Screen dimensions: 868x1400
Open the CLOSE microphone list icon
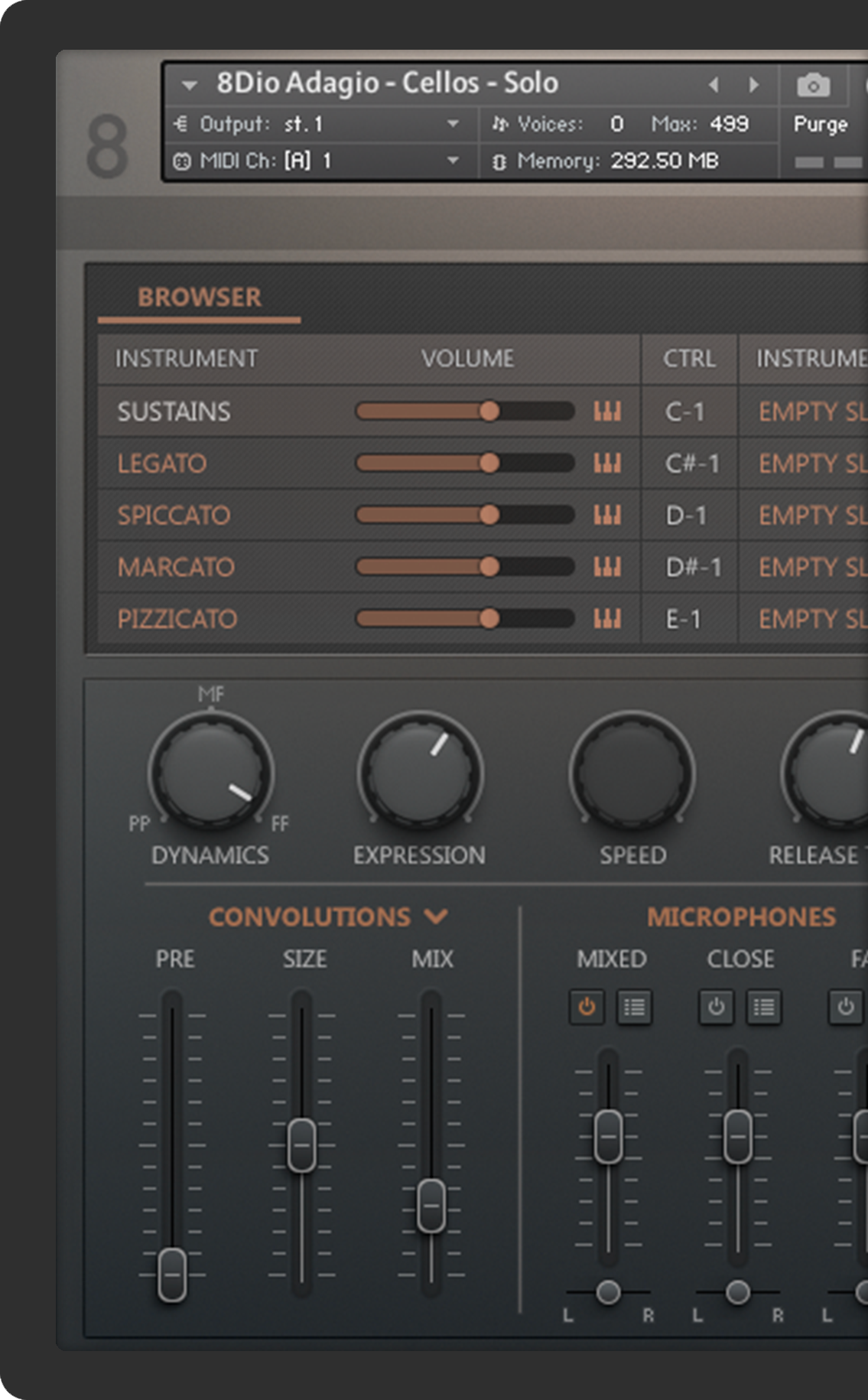[764, 1008]
